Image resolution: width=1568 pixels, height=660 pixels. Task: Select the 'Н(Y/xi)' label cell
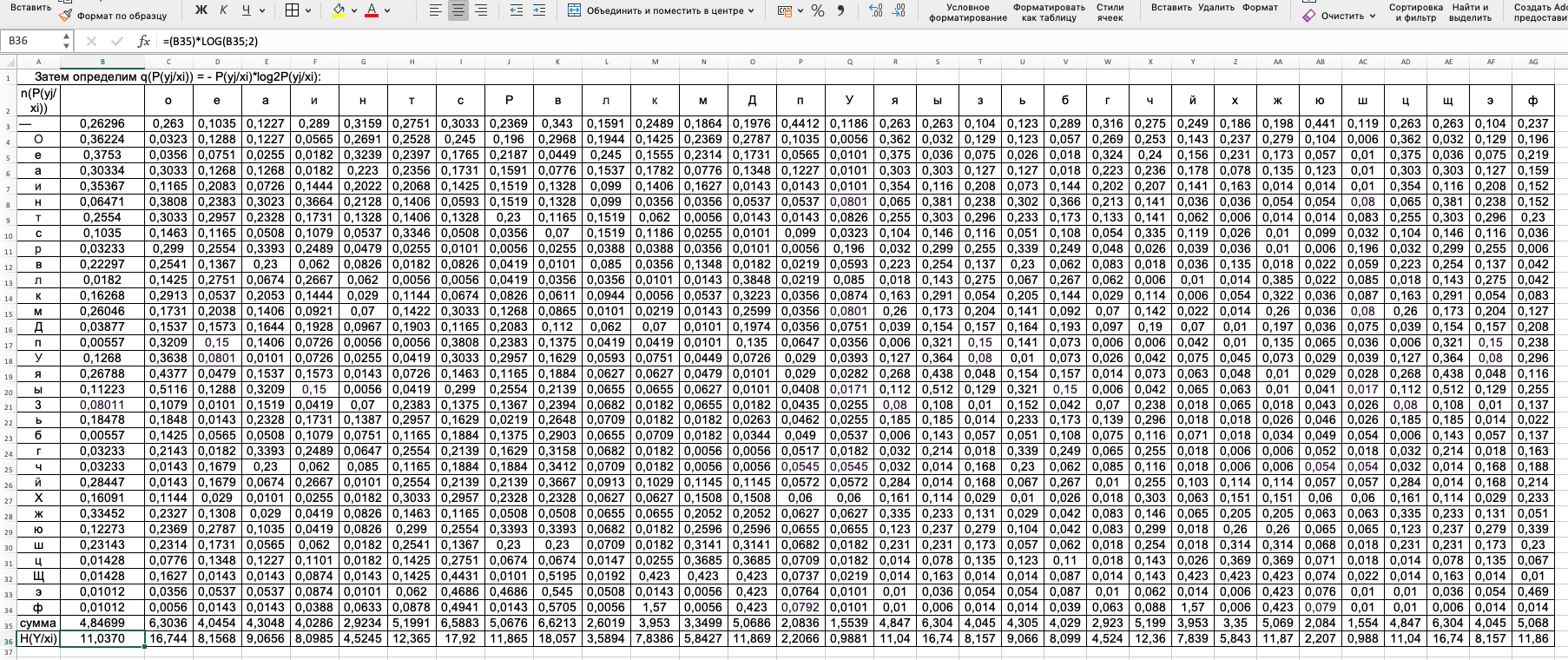tap(38, 639)
